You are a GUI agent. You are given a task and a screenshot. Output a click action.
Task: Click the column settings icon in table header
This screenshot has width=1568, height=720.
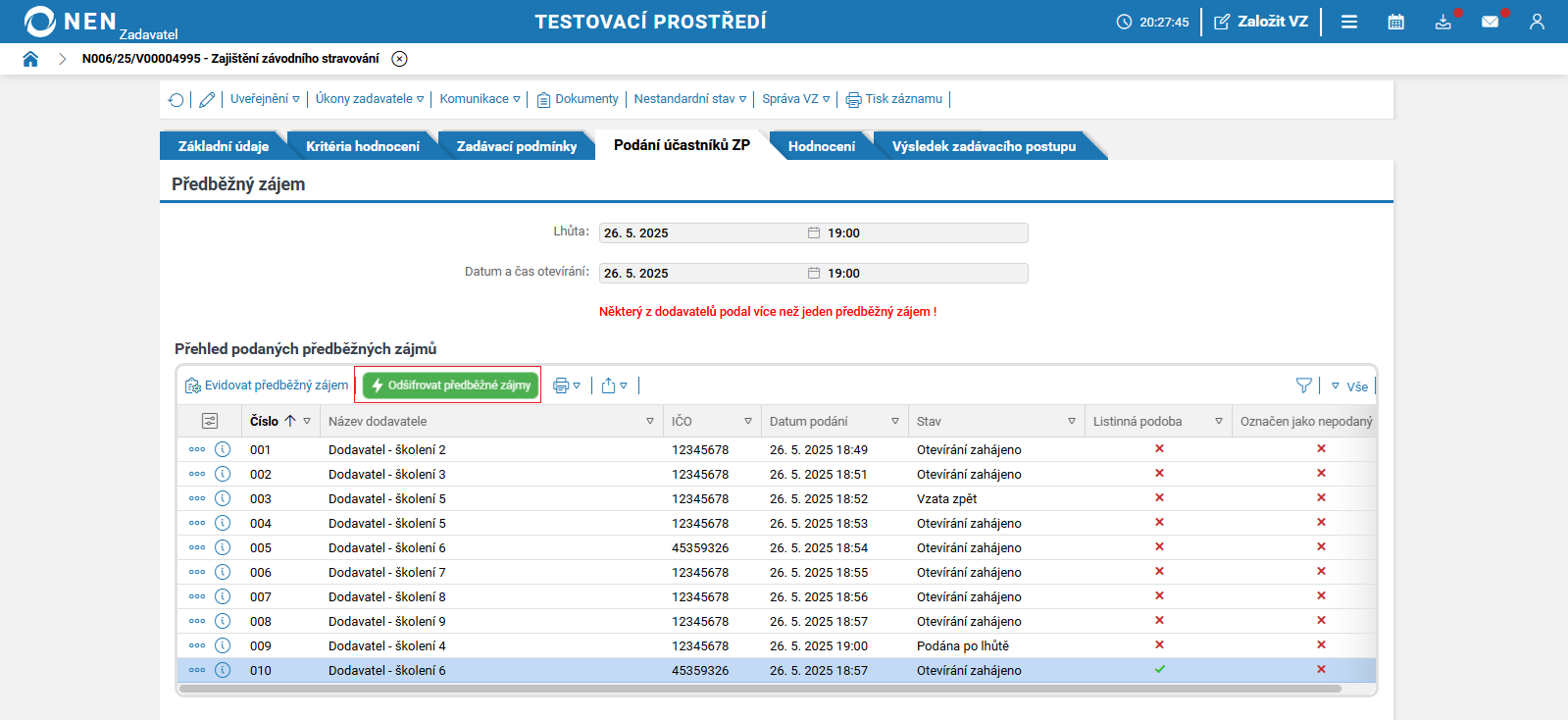pyautogui.click(x=210, y=421)
